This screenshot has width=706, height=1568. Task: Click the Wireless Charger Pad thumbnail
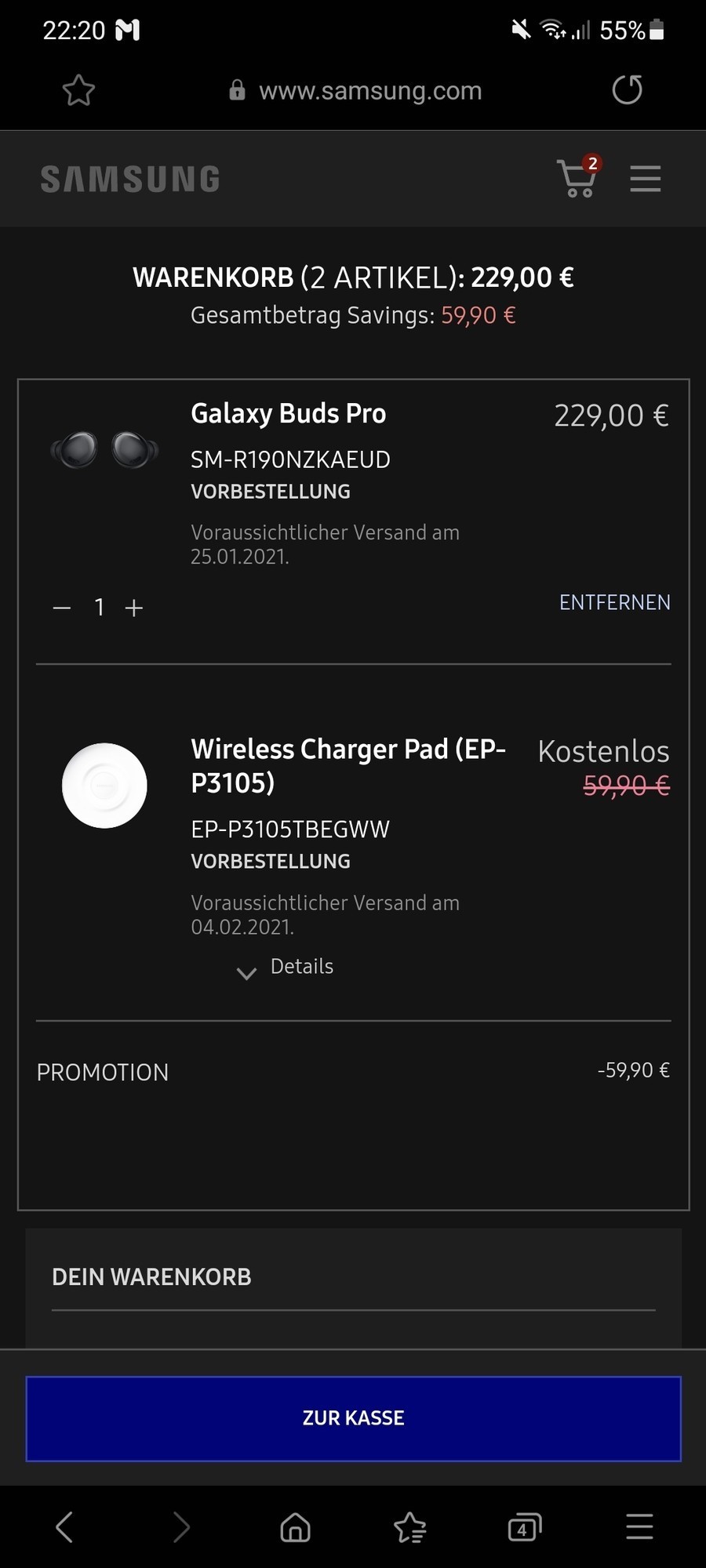[x=104, y=786]
